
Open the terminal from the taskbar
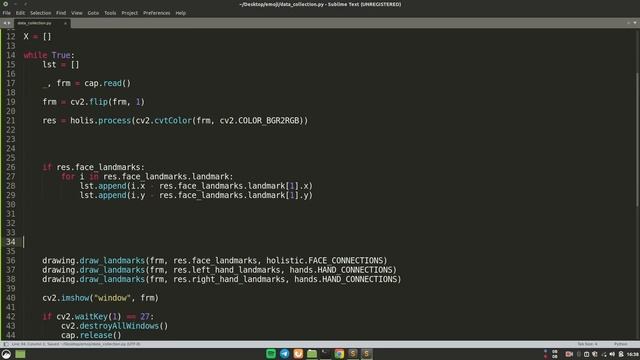point(325,354)
